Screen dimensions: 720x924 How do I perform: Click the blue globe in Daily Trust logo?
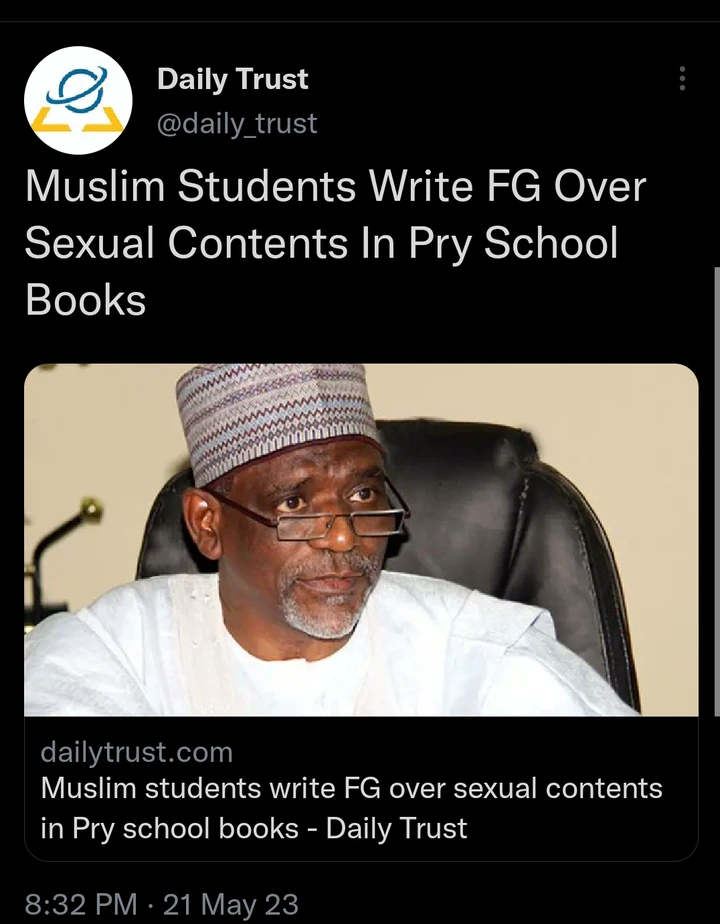[77, 88]
